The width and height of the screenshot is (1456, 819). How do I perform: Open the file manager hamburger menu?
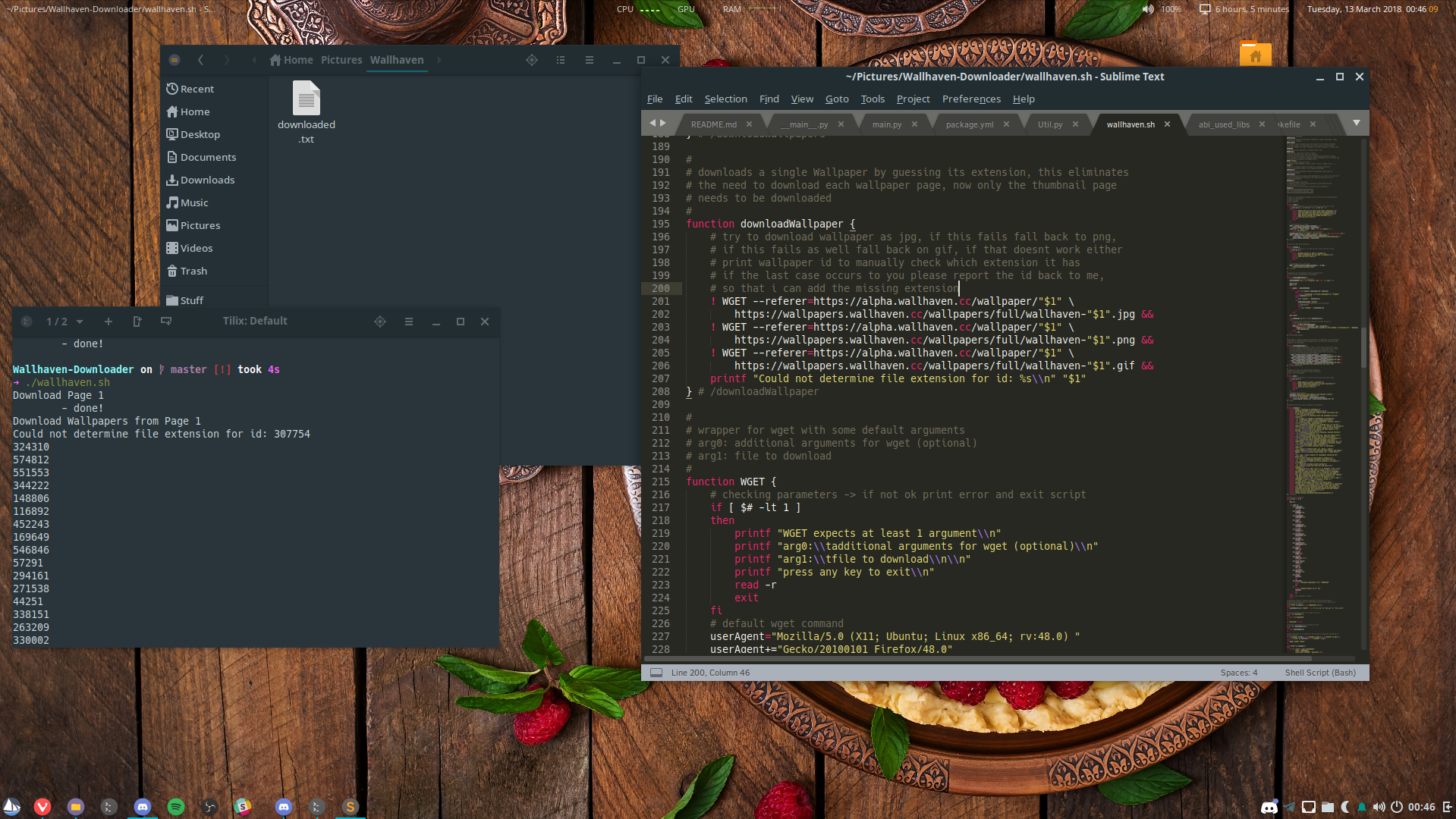pyautogui.click(x=590, y=60)
